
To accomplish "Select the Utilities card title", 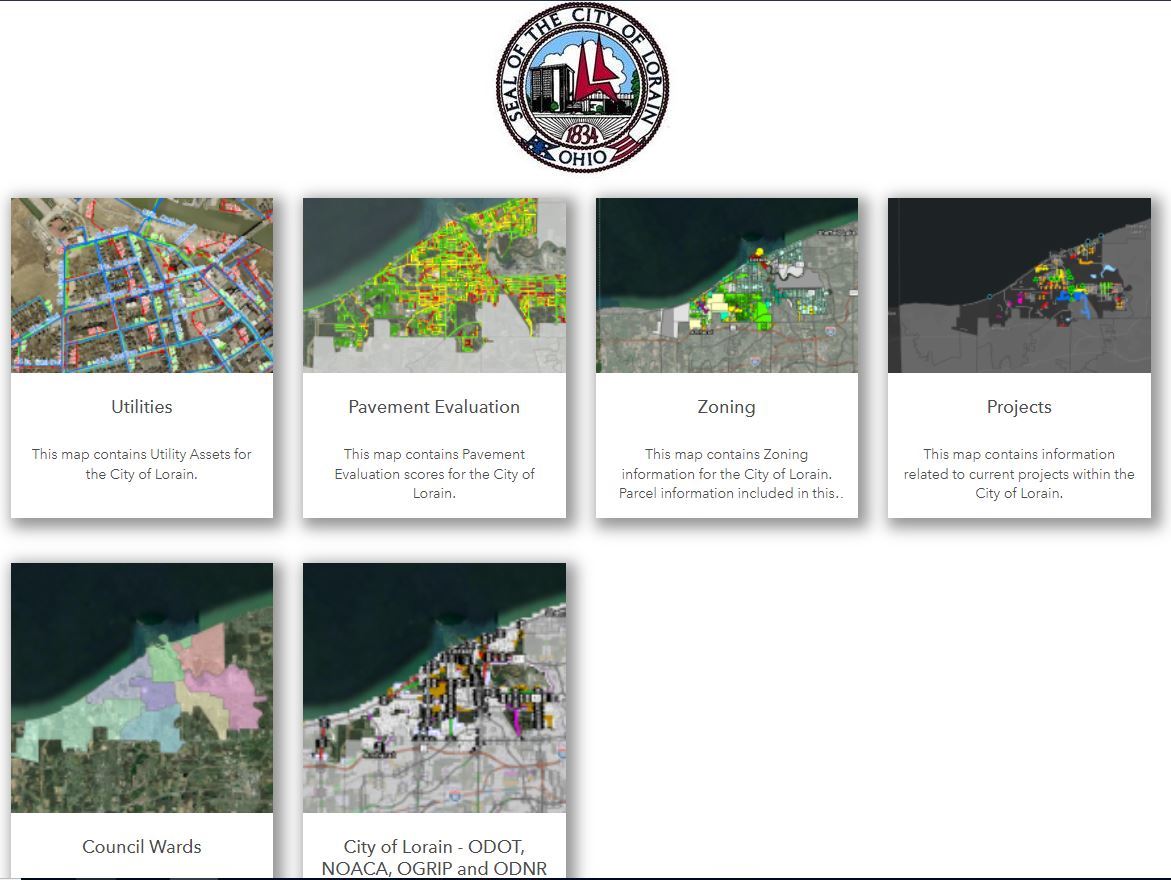I will point(142,407).
